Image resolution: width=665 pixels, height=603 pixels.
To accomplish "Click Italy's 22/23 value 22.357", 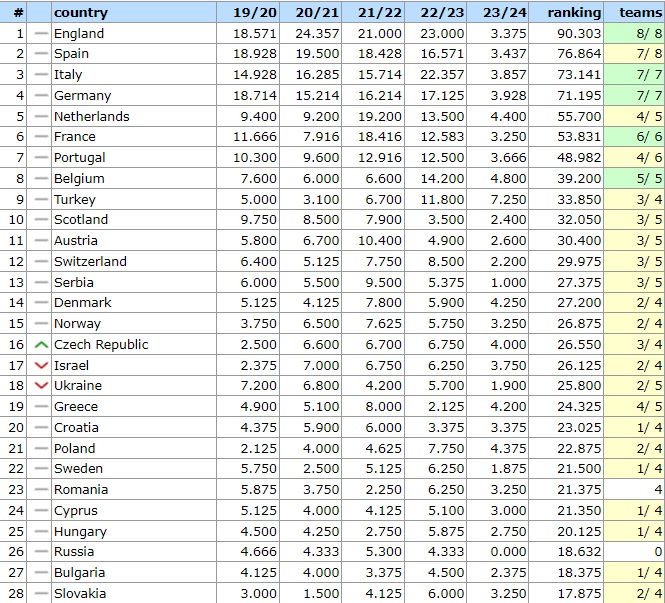I will pos(442,75).
